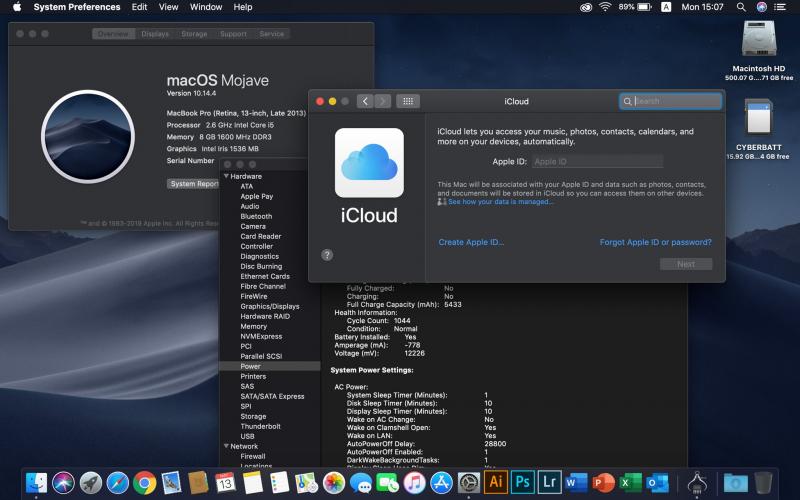Open See how your data is managed link
The height and width of the screenshot is (500, 800).
500,202
